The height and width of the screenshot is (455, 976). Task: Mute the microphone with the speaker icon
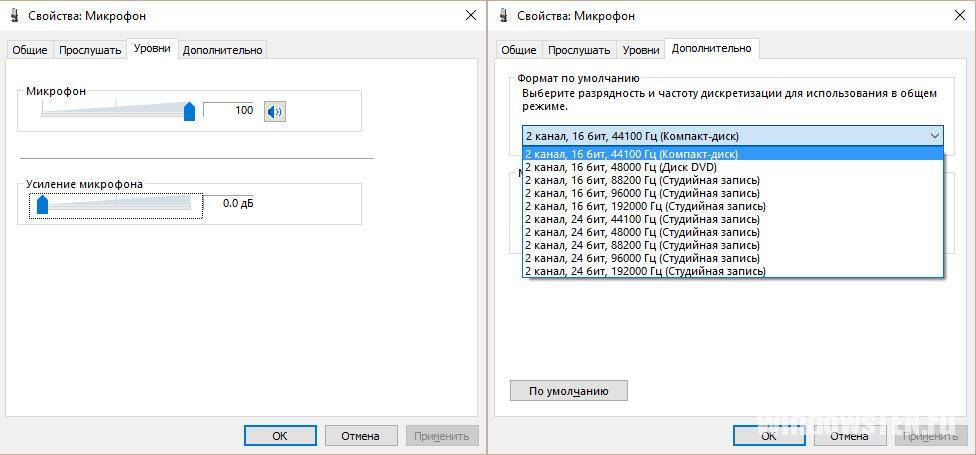(x=274, y=111)
